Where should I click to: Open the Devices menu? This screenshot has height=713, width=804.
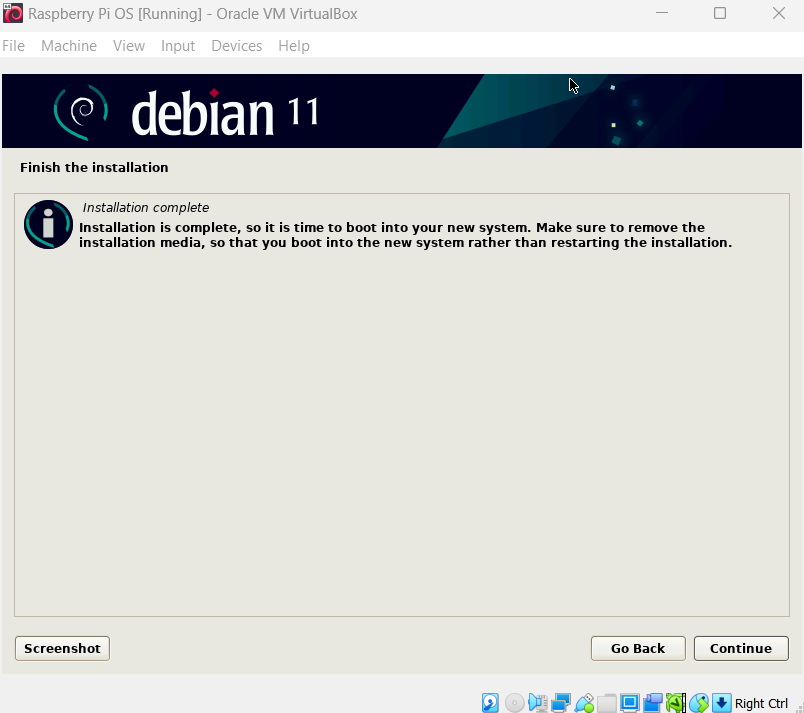[237, 46]
